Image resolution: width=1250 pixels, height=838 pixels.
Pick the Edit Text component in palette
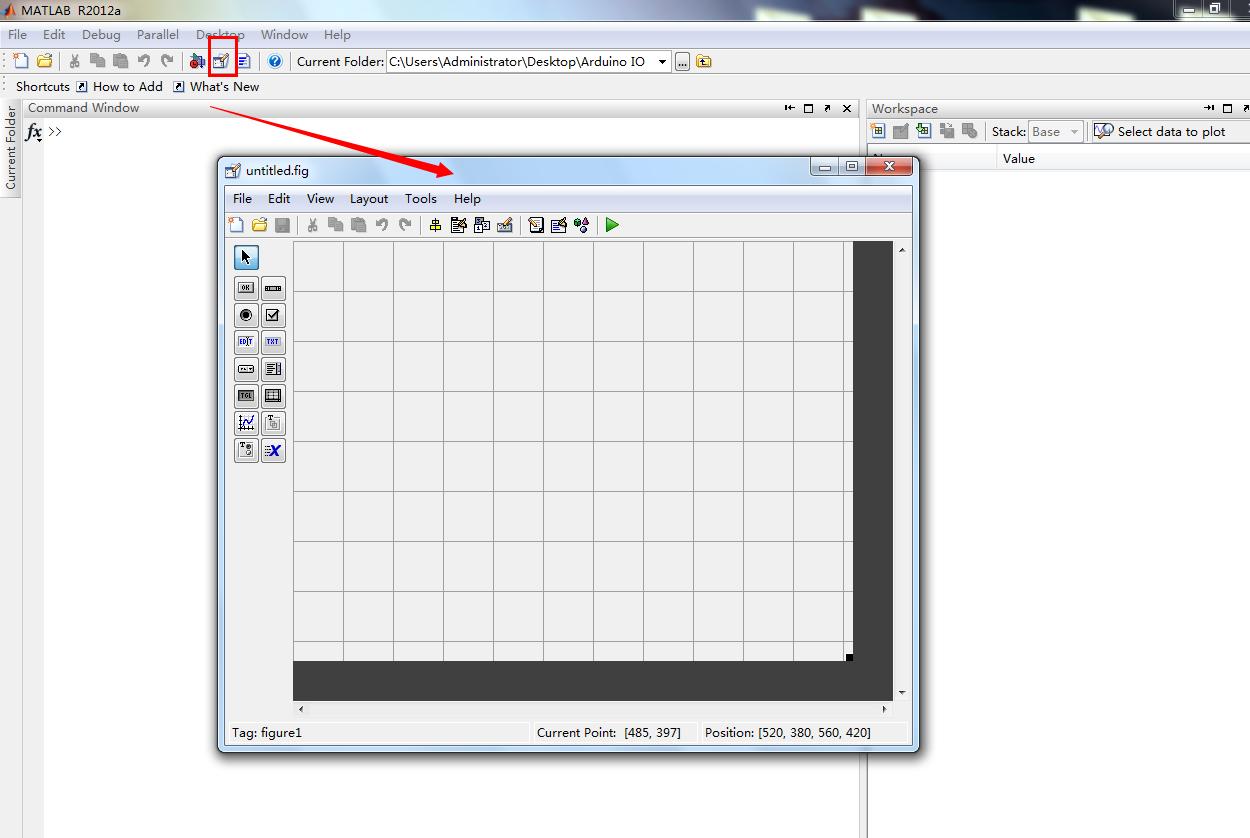pyautogui.click(x=246, y=342)
